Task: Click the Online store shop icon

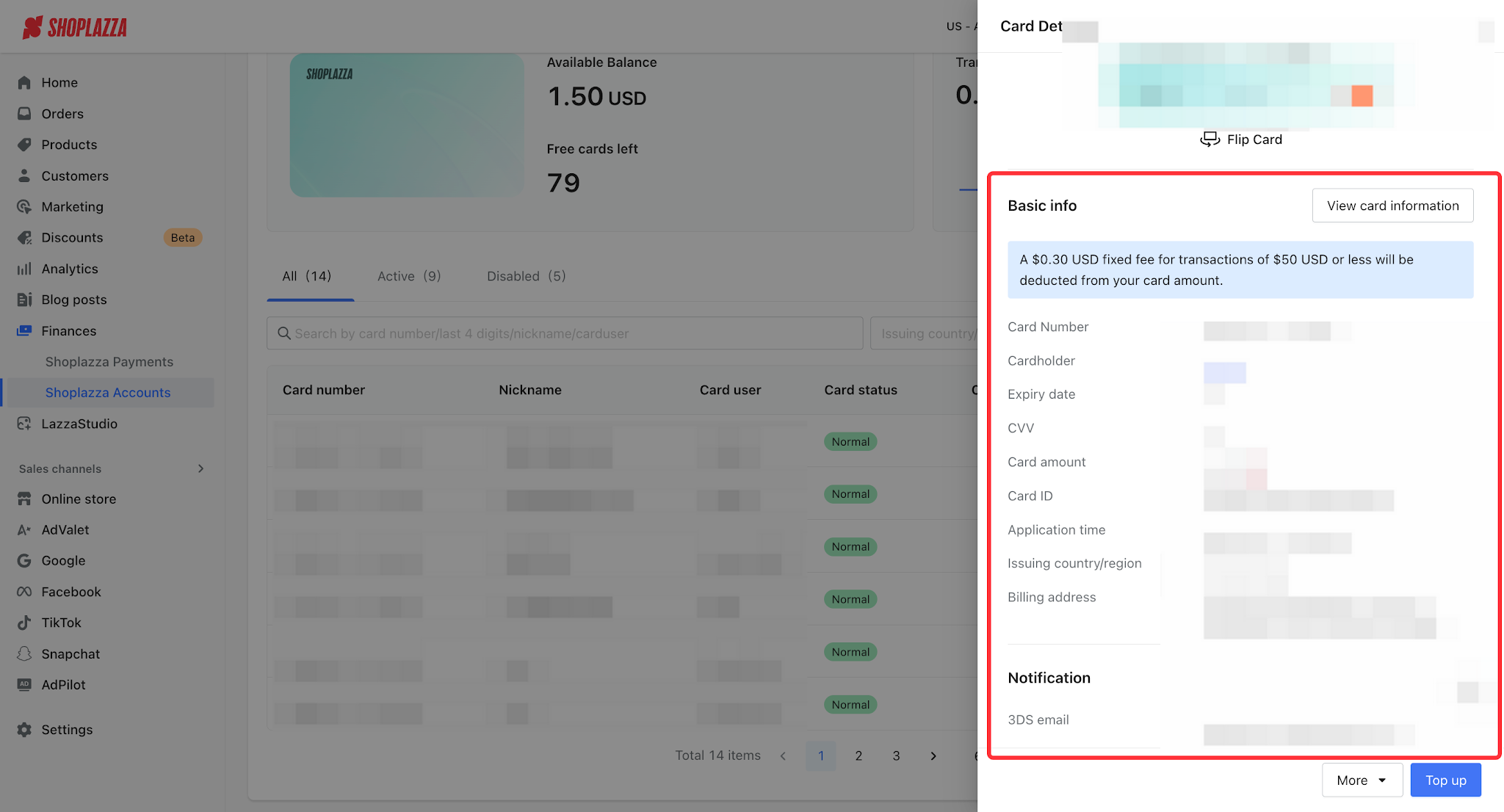Action: click(24, 499)
